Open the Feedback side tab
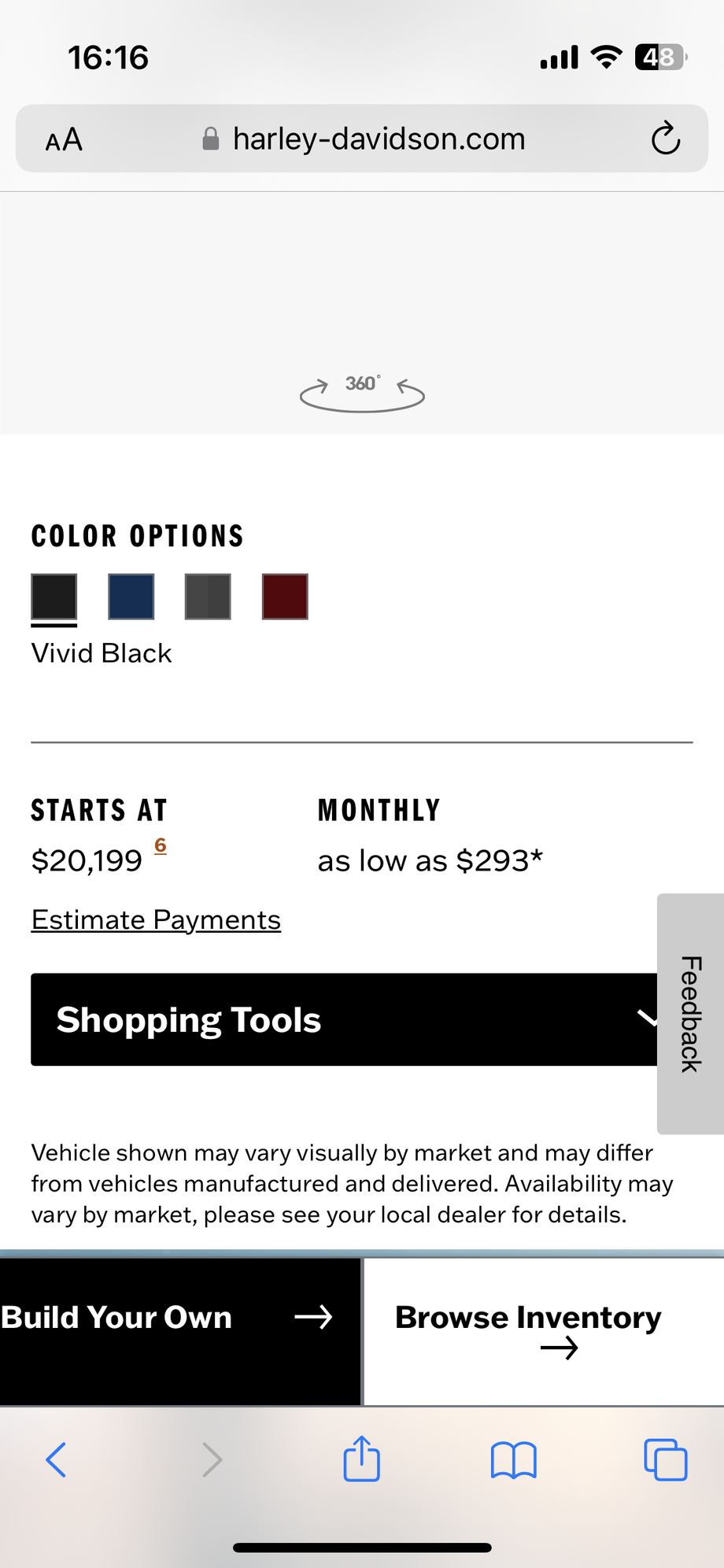Viewport: 724px width, 1568px height. (x=690, y=1013)
